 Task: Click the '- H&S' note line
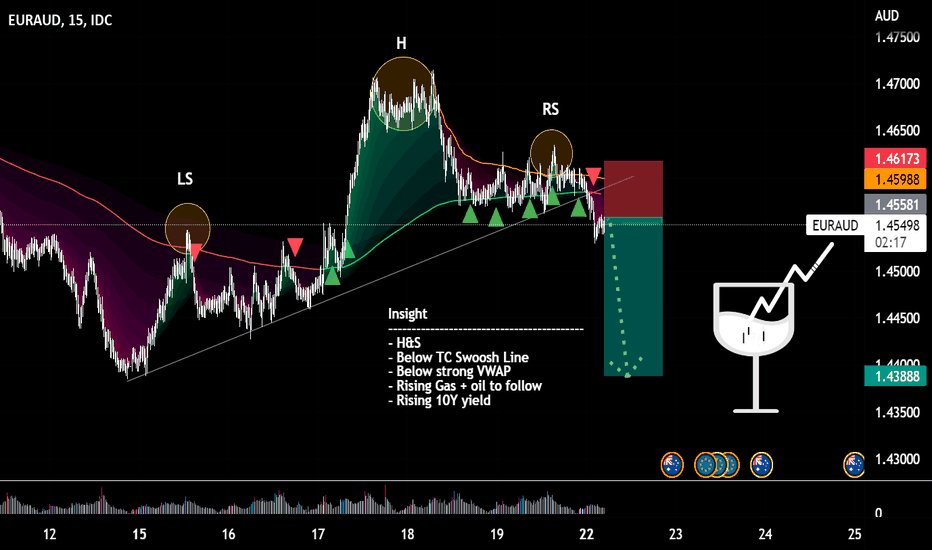404,343
